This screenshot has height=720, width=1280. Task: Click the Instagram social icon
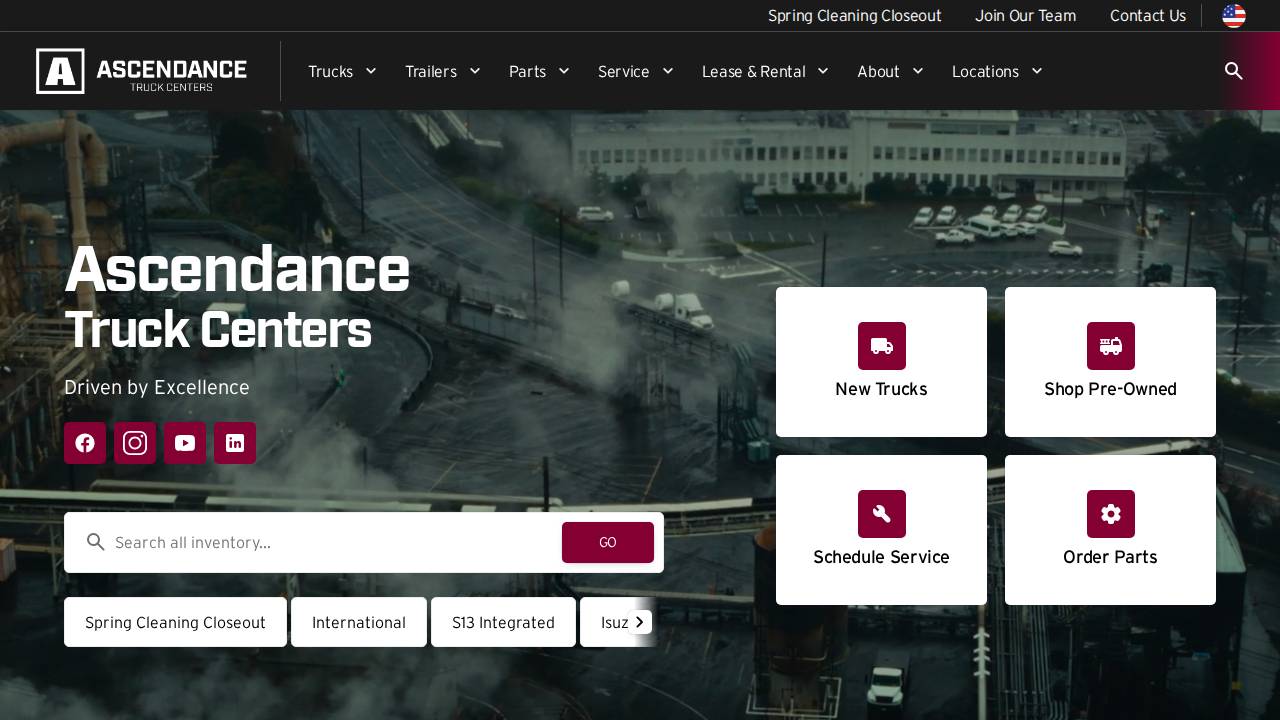135,443
